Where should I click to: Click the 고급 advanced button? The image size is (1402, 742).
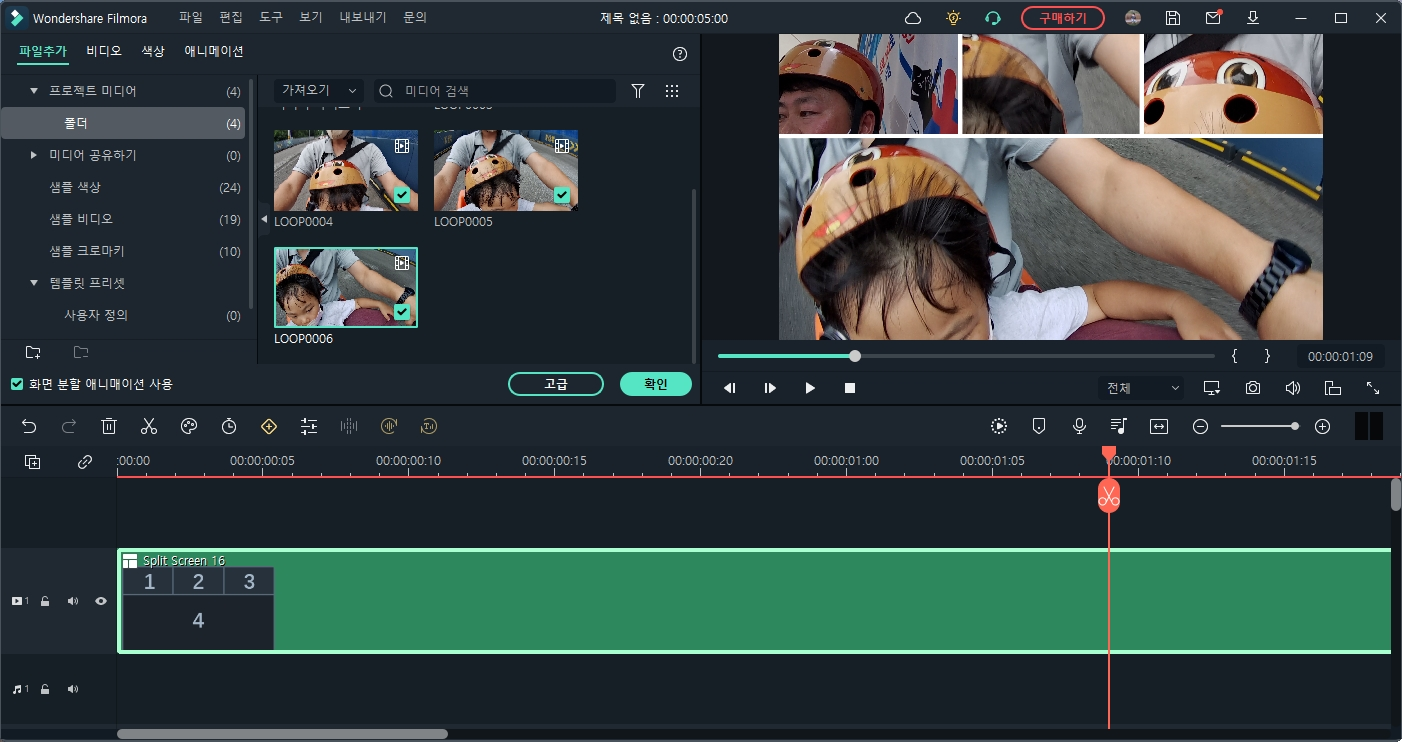[556, 384]
